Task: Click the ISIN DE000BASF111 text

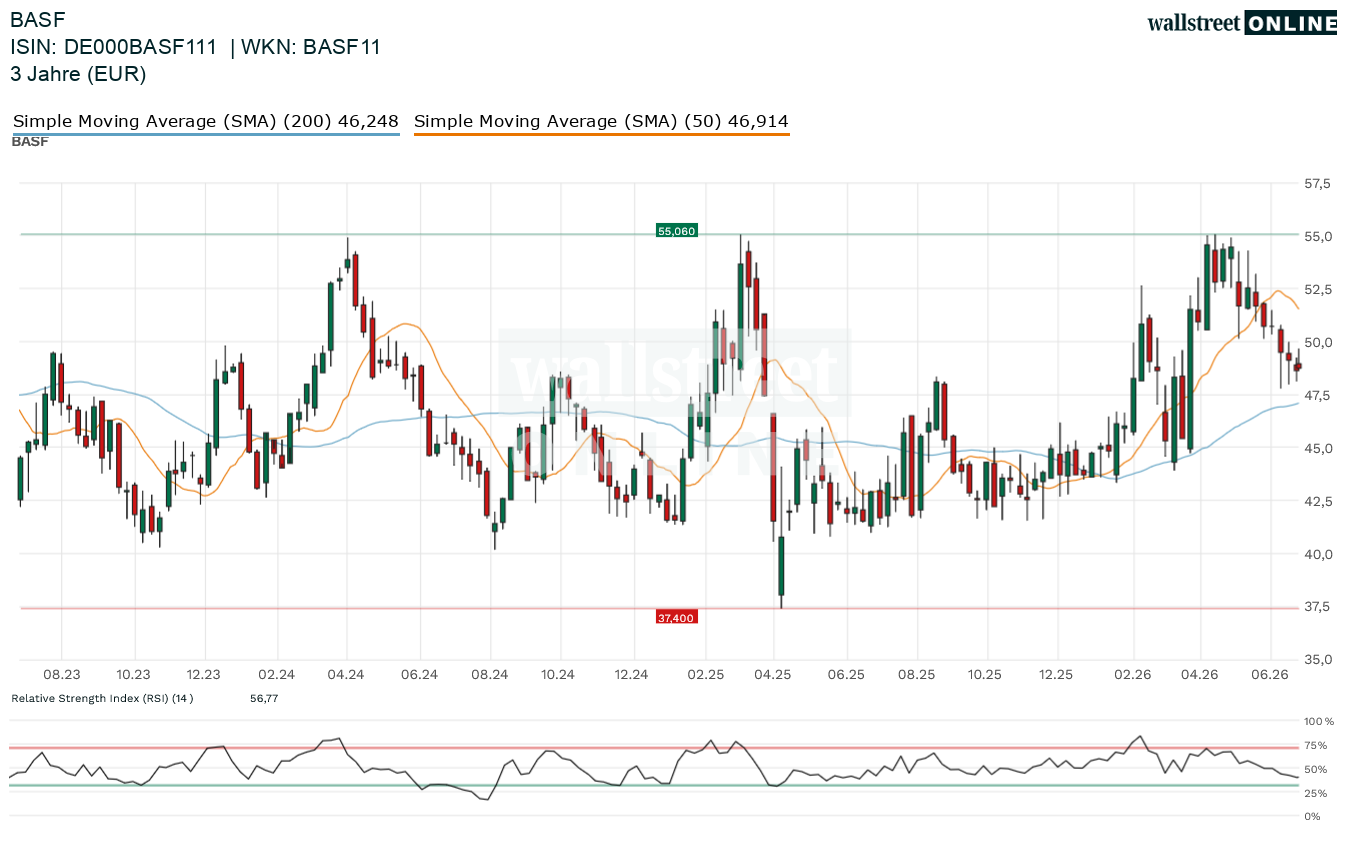Action: pyautogui.click(x=113, y=47)
